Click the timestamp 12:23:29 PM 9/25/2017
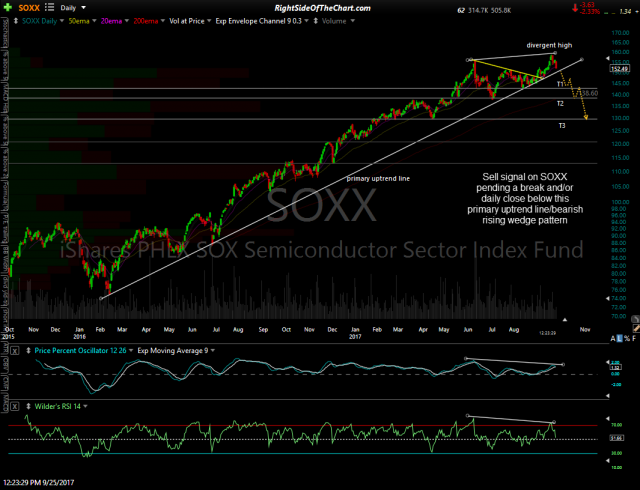 pyautogui.click(x=38, y=483)
